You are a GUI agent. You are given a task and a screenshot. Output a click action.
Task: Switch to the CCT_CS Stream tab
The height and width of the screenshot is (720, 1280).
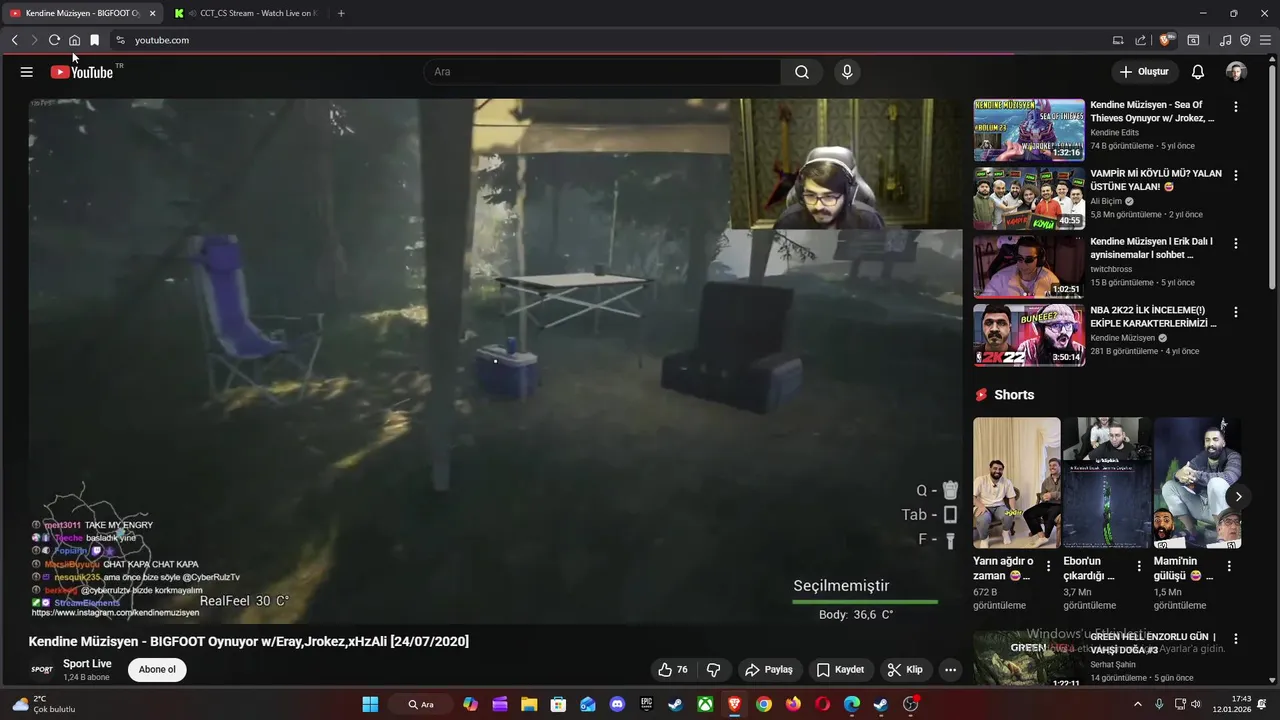pos(245,13)
